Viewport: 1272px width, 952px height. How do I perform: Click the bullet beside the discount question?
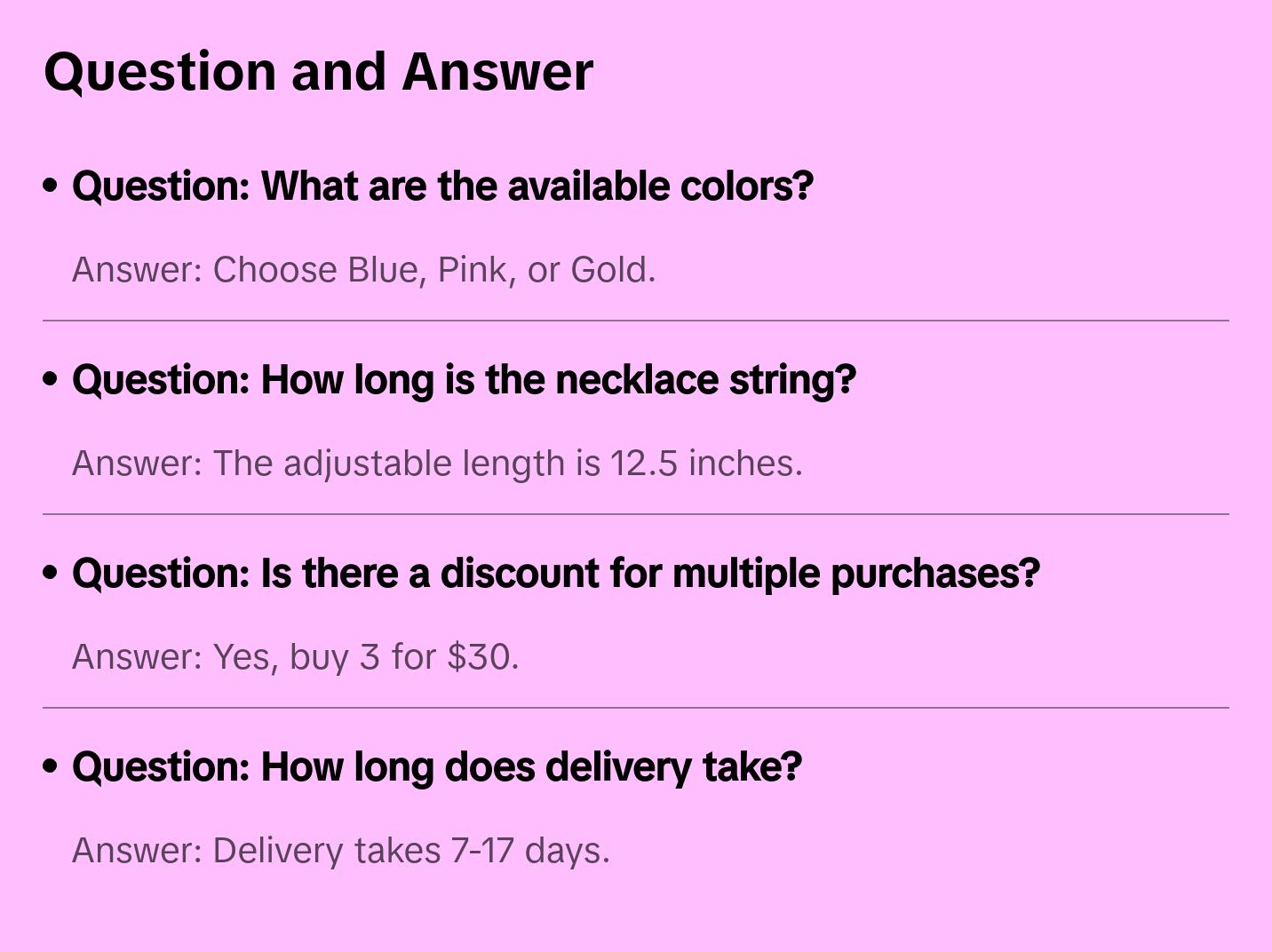tap(51, 574)
